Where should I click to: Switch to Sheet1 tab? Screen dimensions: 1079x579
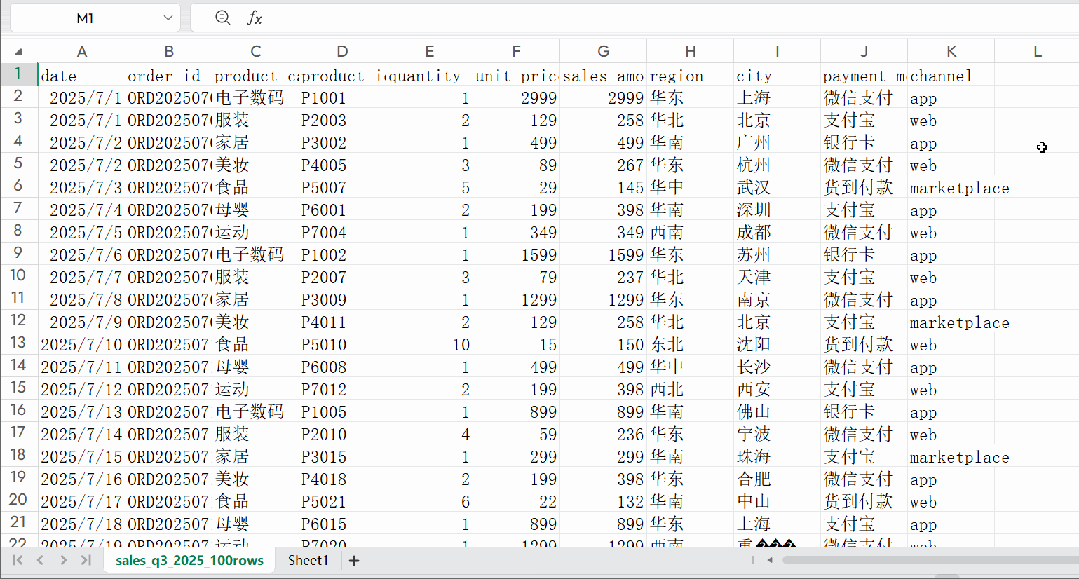[x=308, y=560]
